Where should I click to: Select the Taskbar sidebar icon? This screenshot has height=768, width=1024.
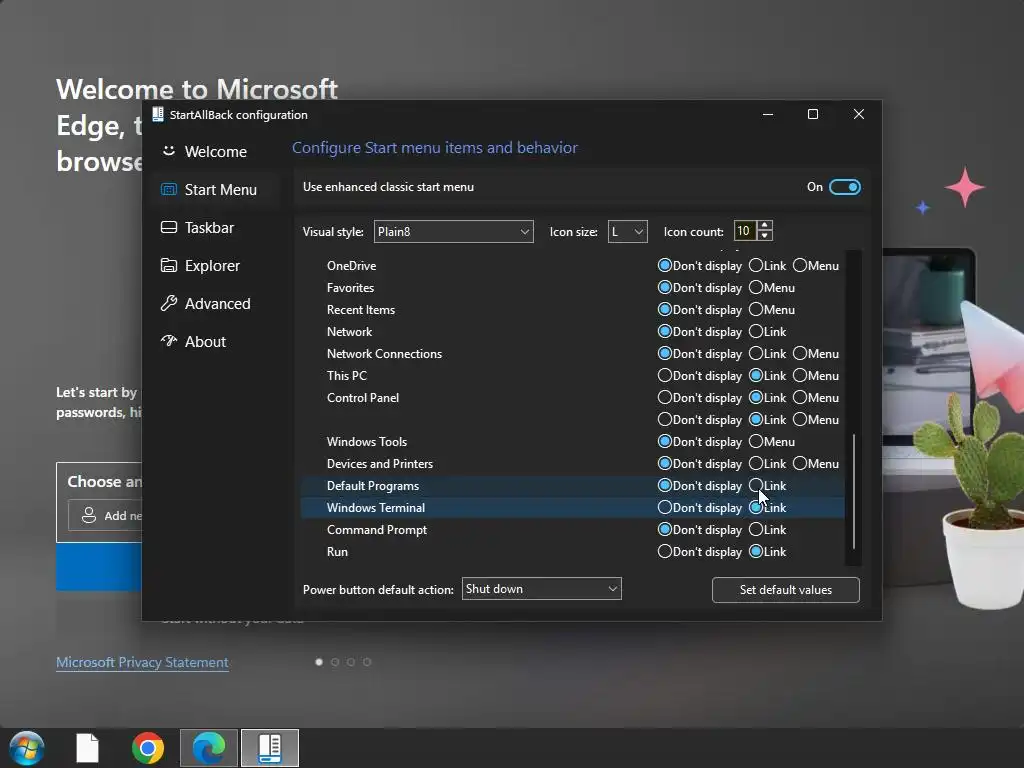(168, 227)
